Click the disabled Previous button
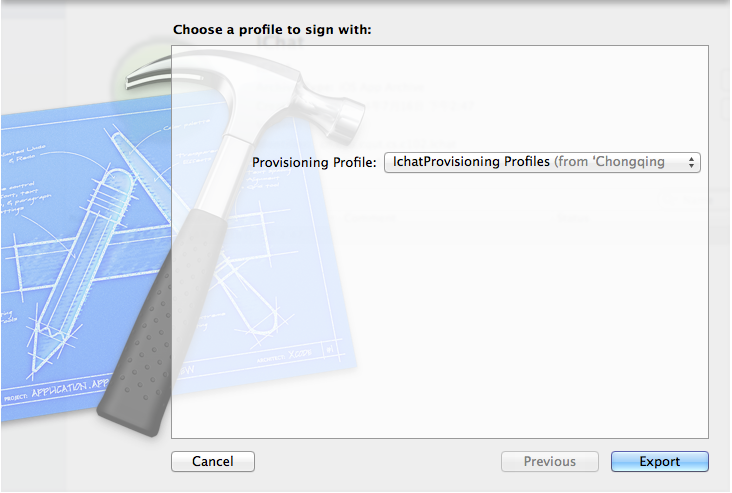The width and height of the screenshot is (732, 493). (549, 461)
